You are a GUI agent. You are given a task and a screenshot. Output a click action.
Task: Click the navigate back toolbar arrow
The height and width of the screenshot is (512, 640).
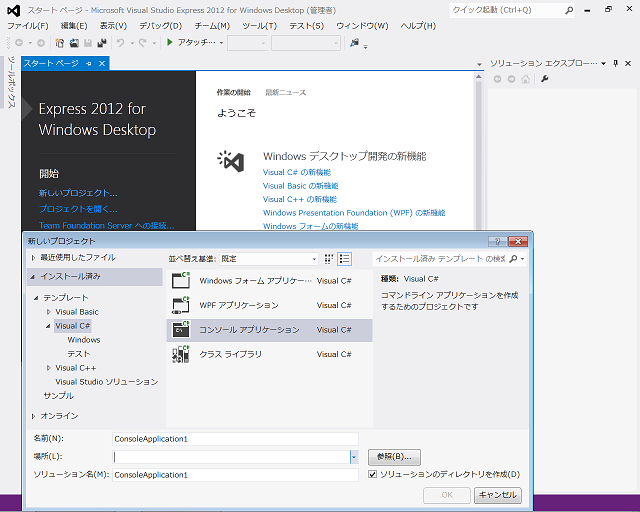19,42
